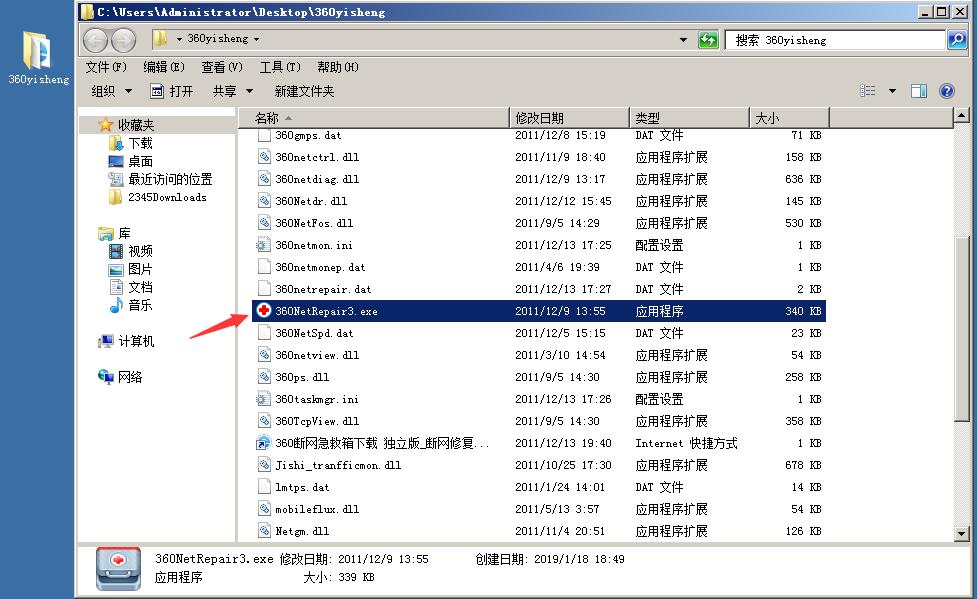This screenshot has height=599, width=977.
Task: Open the 编辑(E) menu
Action: [x=164, y=67]
